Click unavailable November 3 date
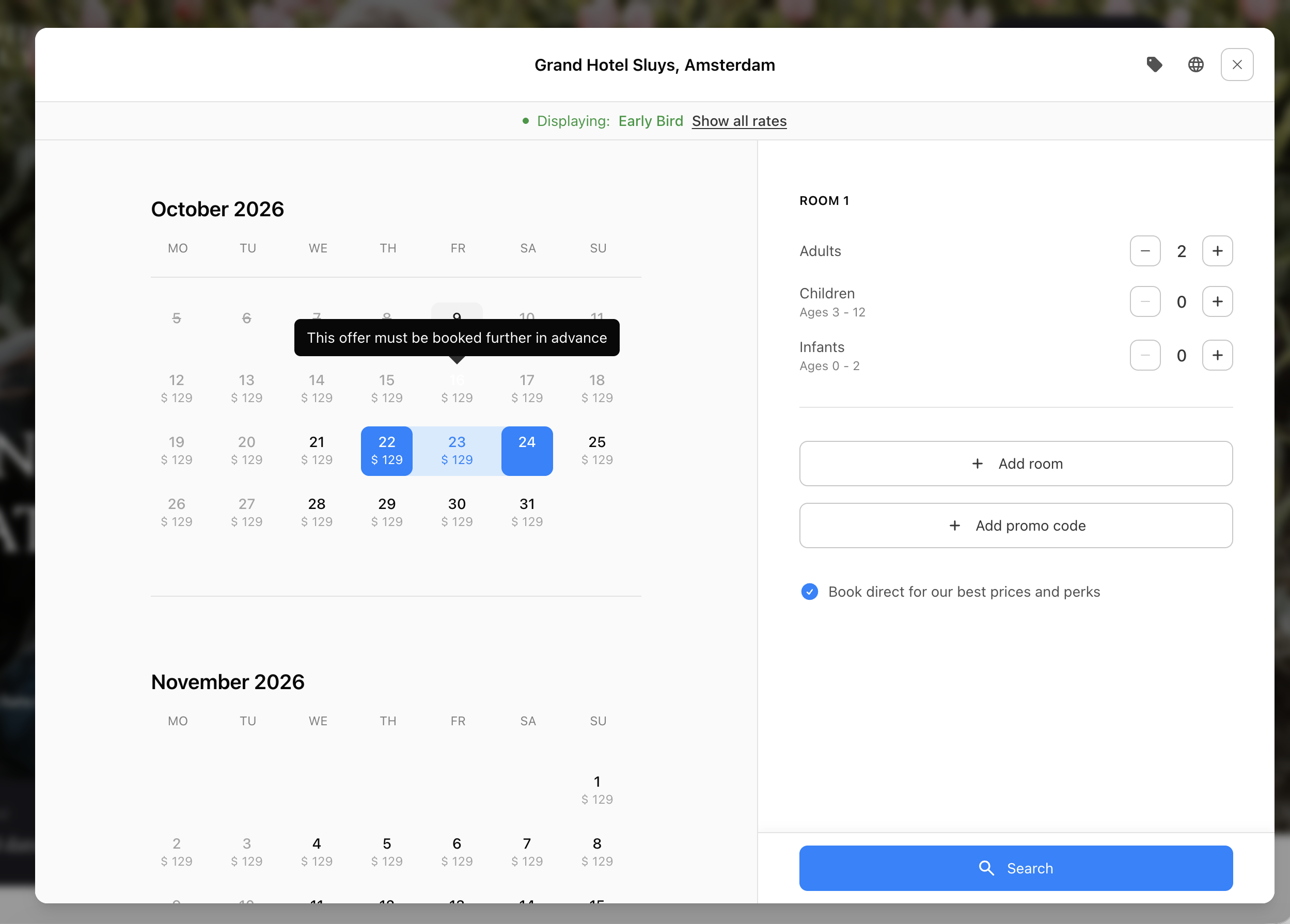 [x=246, y=852]
